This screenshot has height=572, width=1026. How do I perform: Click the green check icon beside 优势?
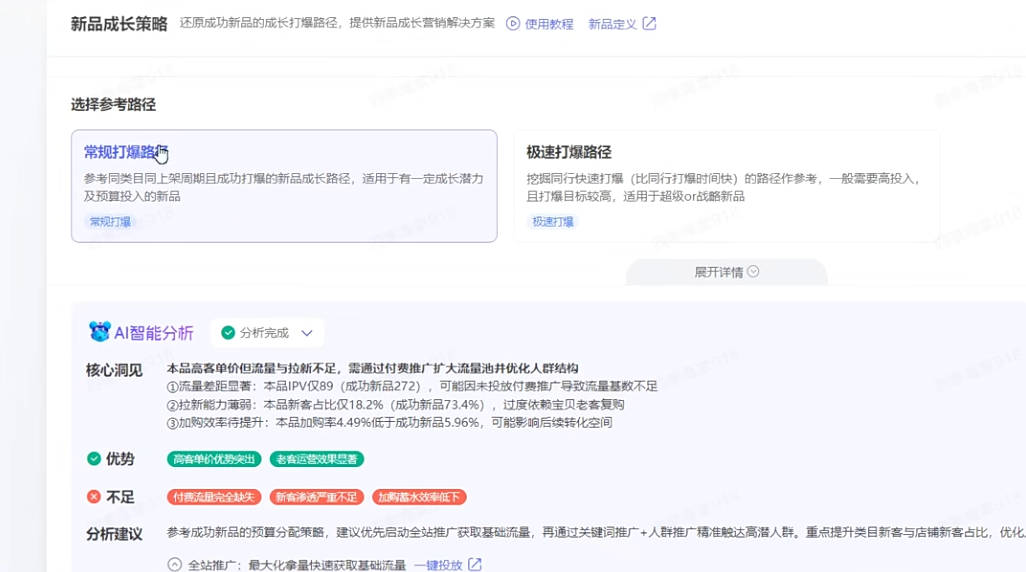pos(94,459)
